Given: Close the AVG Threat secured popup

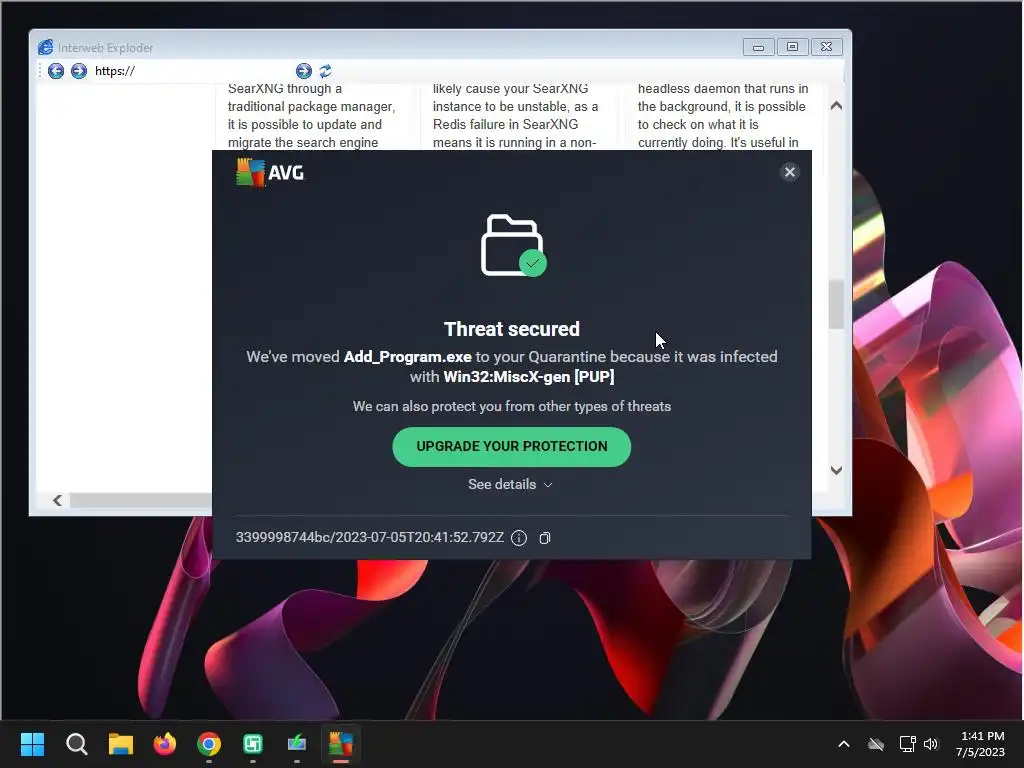Looking at the screenshot, I should click(790, 172).
